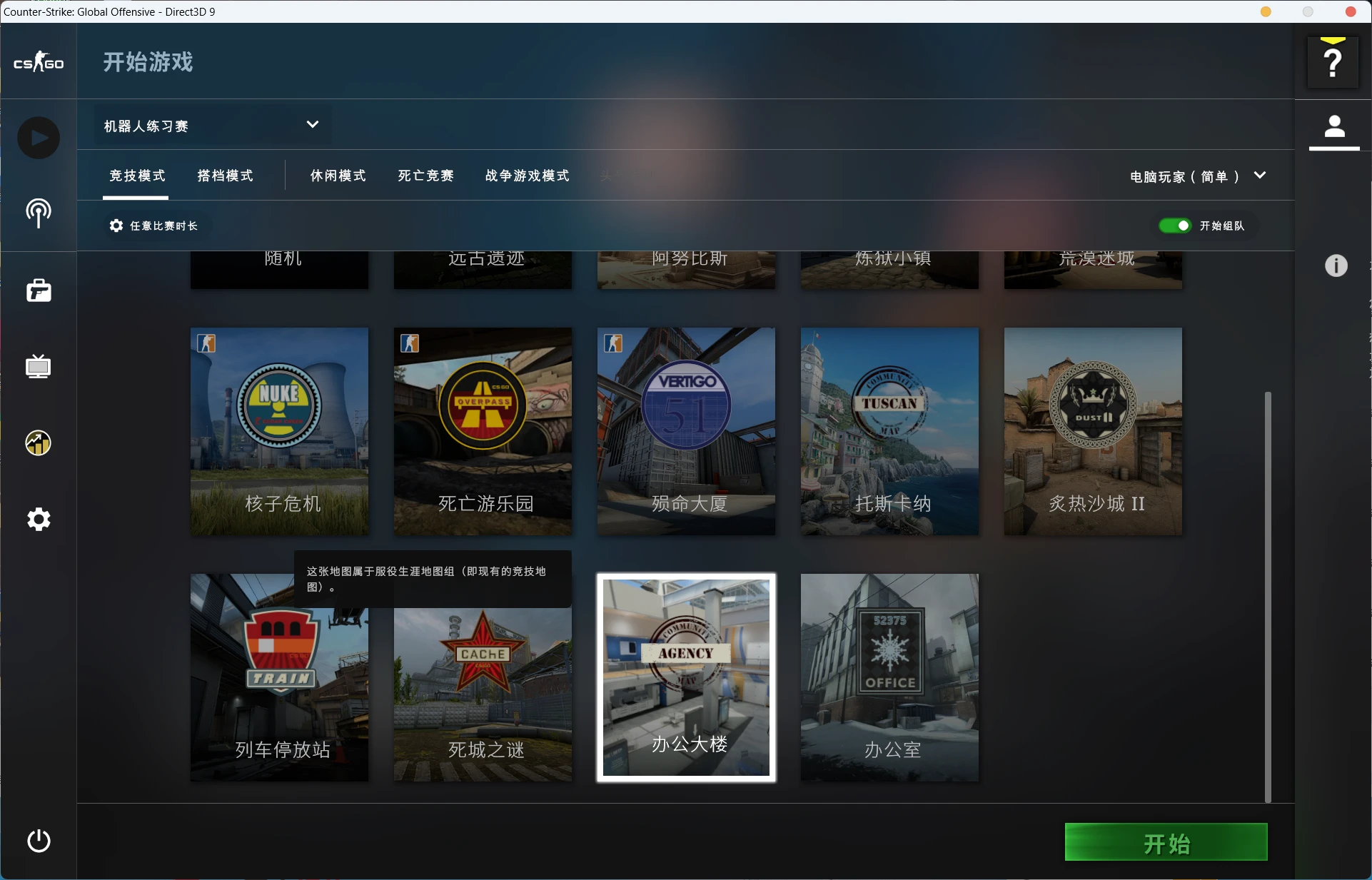
Task: Select the 托斯卡纳 Tuscan map
Action: coord(890,431)
